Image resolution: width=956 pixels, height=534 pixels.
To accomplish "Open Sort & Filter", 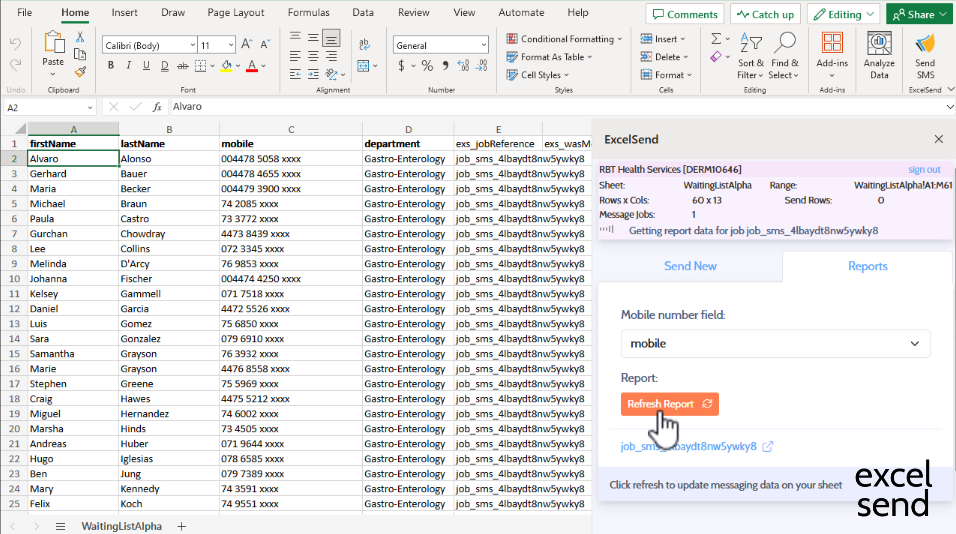I will tap(751, 56).
